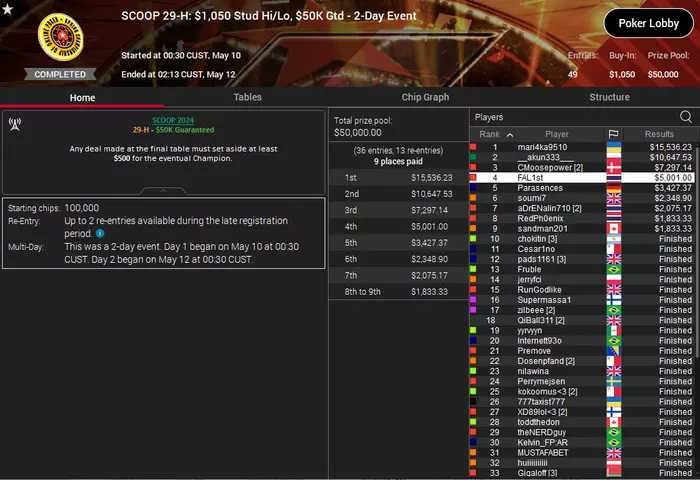This screenshot has height=480, width=700.
Task: Sort the list by Results column
Action: pos(659,134)
